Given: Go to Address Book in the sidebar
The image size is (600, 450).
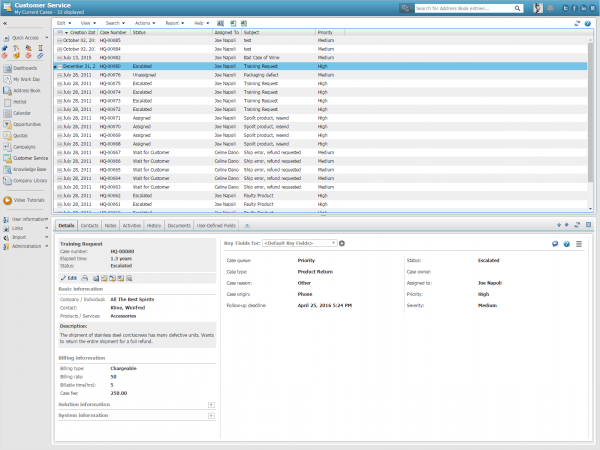Looking at the screenshot, I should [x=21, y=91].
